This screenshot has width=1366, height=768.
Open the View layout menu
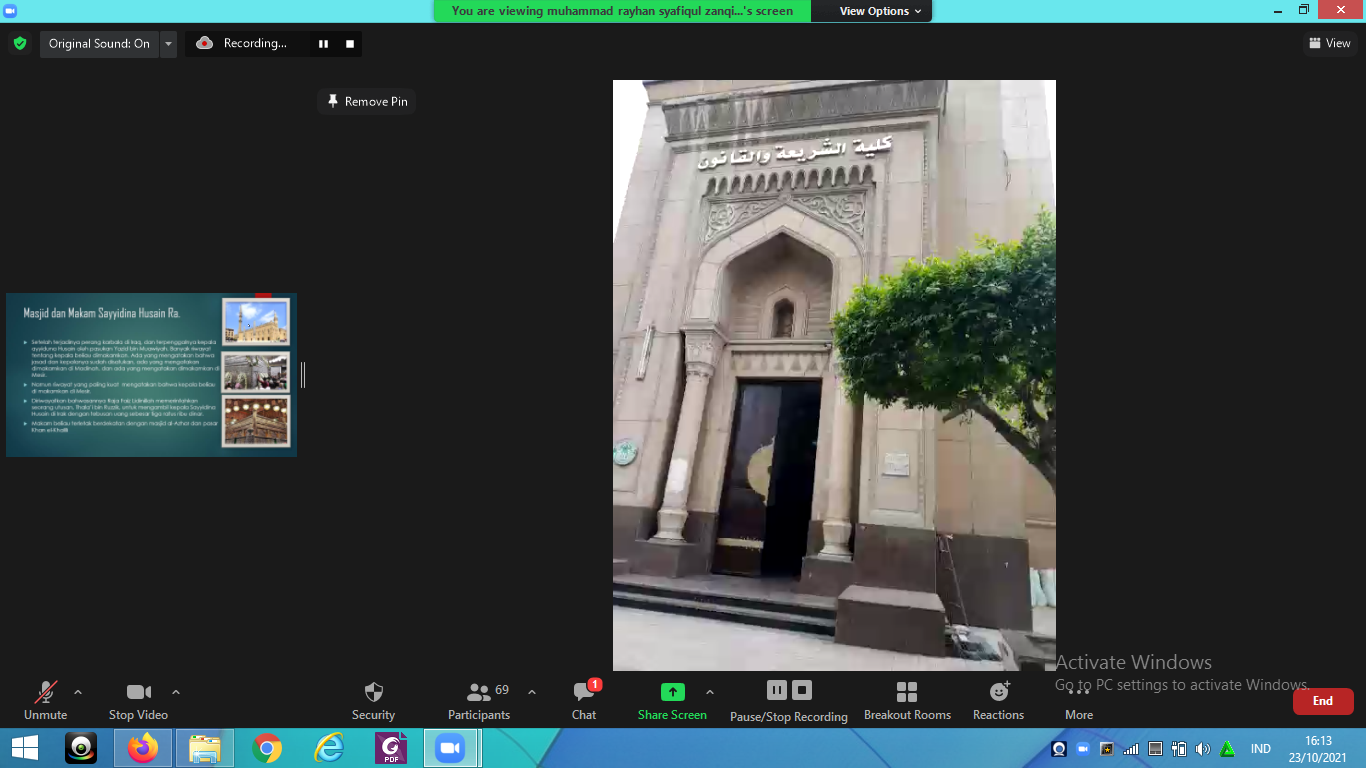click(1329, 43)
